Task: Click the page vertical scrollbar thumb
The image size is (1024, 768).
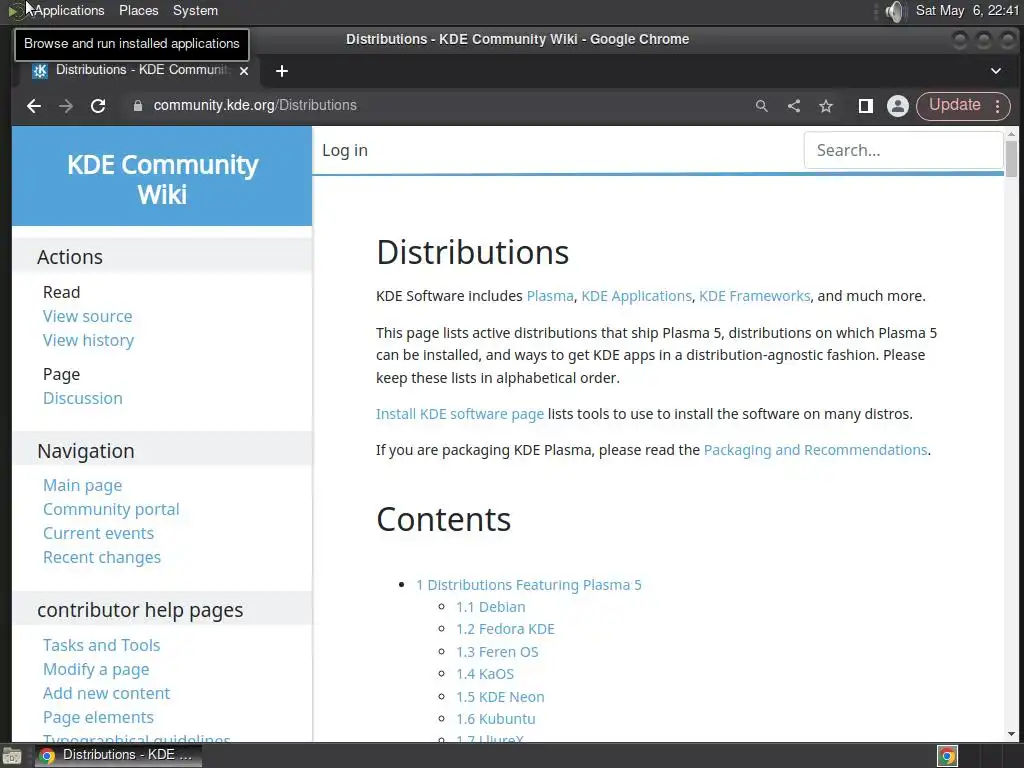Action: tap(1011, 159)
